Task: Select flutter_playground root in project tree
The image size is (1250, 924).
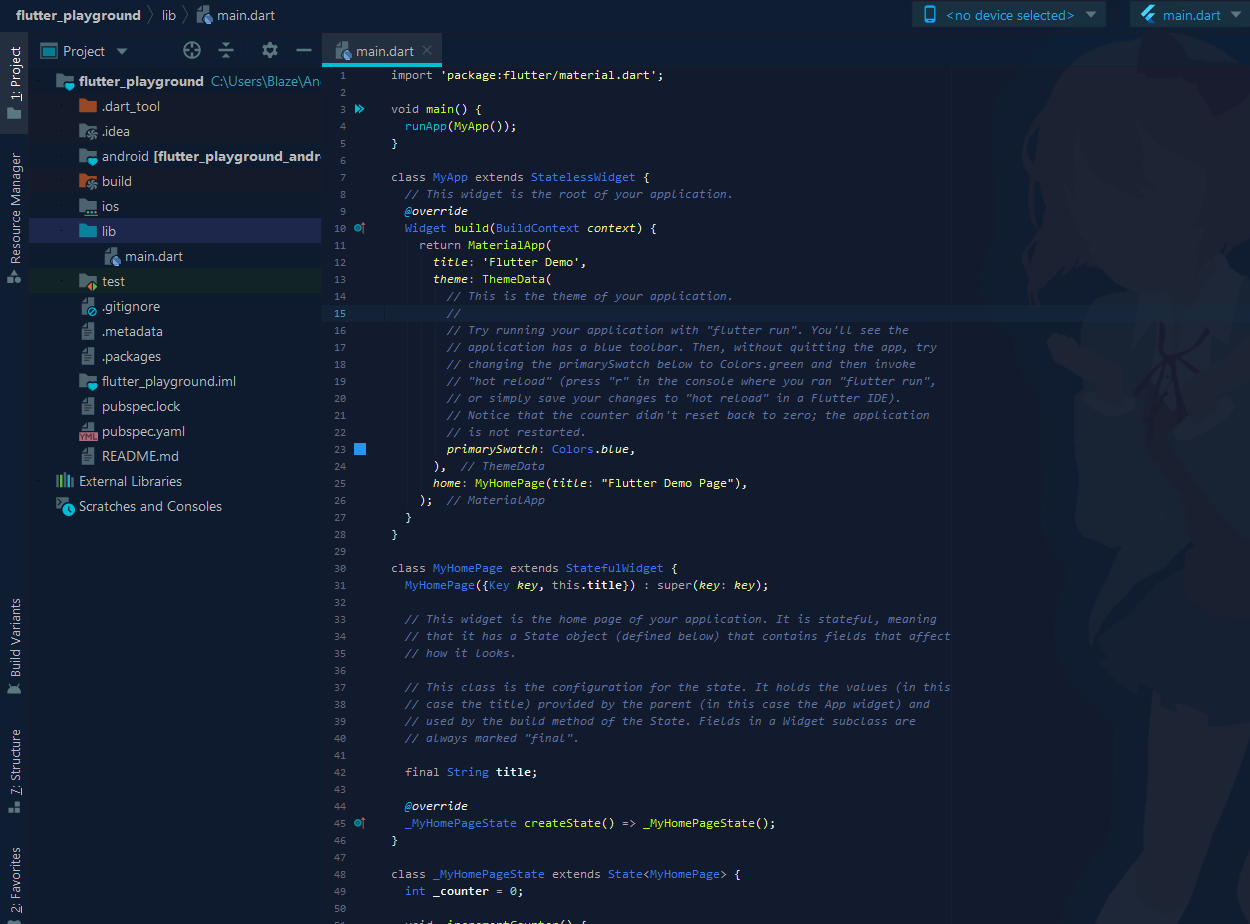Action: [x=141, y=81]
